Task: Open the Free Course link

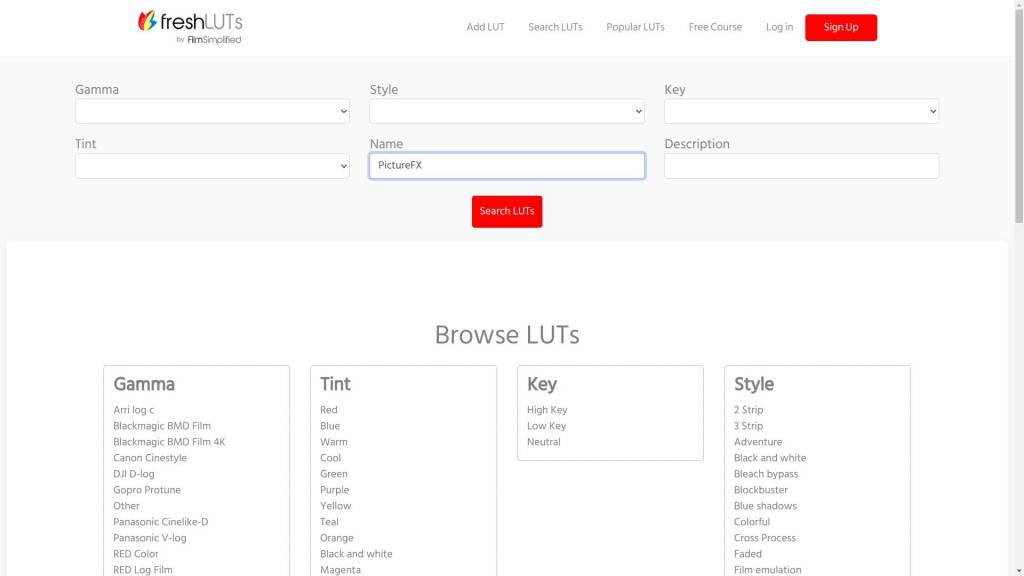Action: tap(715, 27)
